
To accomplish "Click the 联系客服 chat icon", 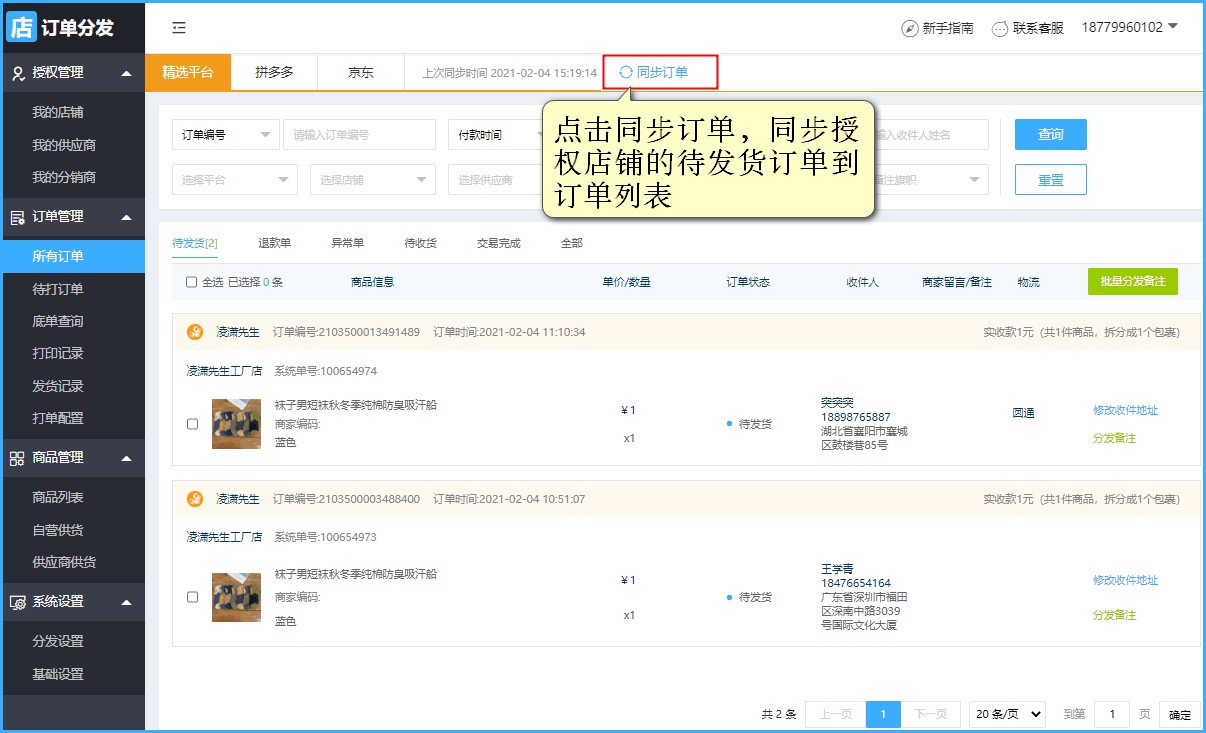I will tap(999, 28).
